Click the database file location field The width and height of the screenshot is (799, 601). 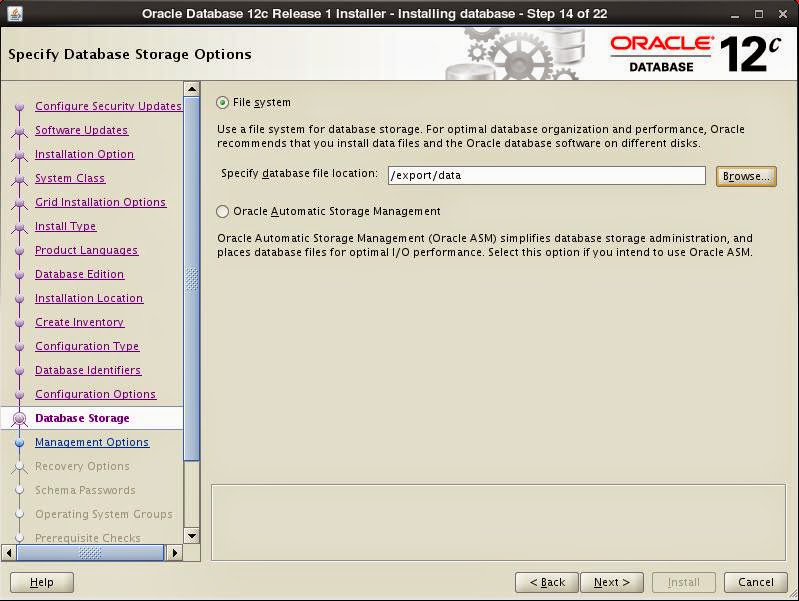click(546, 175)
